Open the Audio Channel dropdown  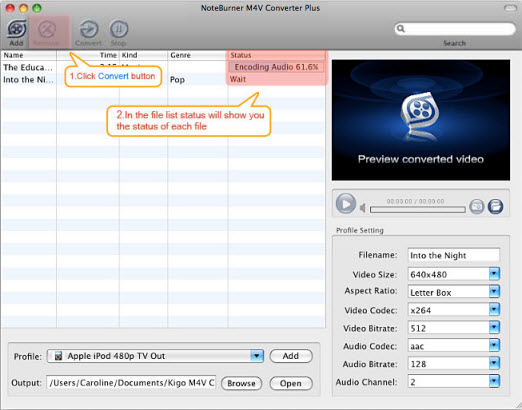[454, 382]
